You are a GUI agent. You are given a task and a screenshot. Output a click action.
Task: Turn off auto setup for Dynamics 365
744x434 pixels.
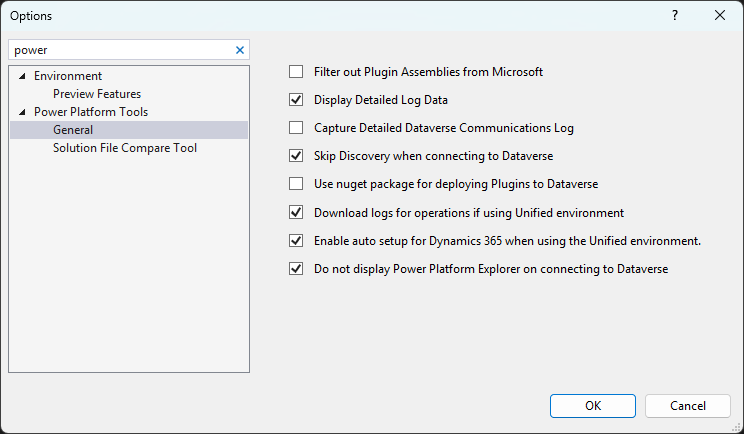(296, 241)
